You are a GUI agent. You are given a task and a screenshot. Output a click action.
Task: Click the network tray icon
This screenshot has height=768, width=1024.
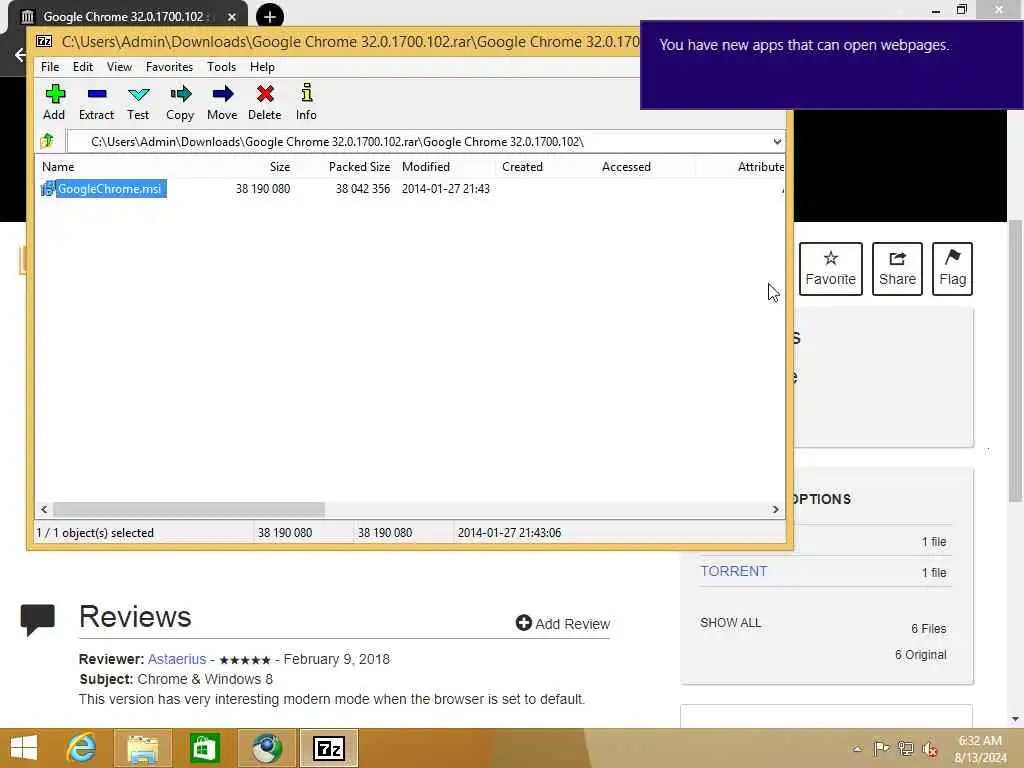[905, 748]
